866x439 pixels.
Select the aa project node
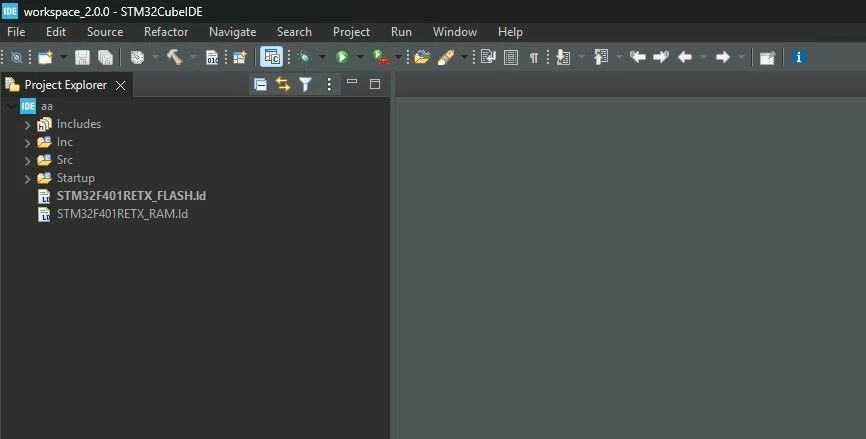tap(46, 106)
